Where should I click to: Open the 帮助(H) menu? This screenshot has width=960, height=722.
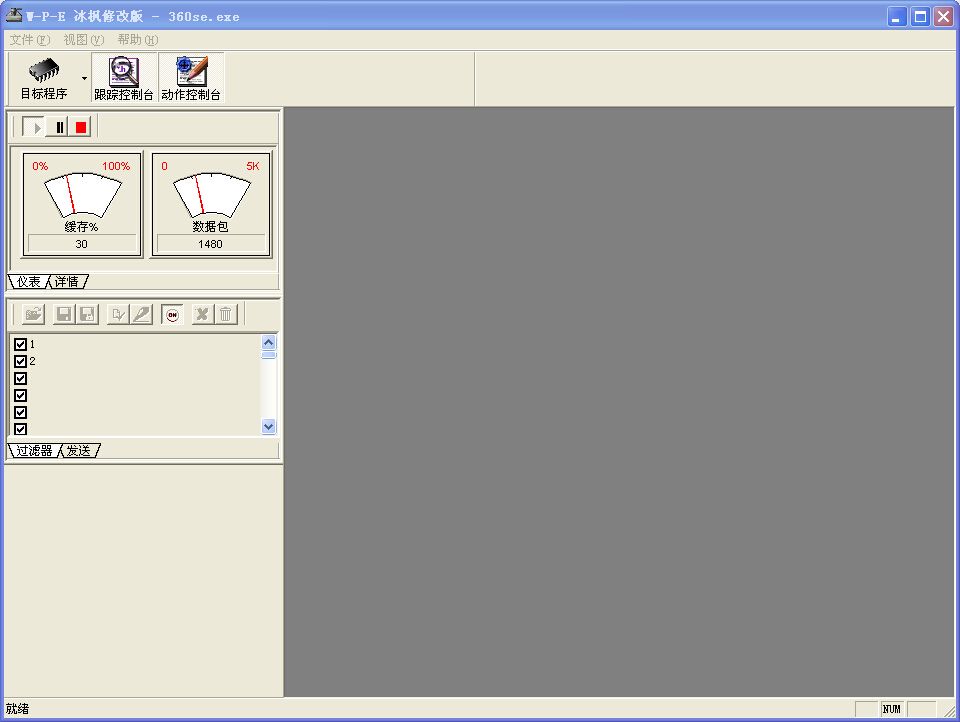click(x=138, y=40)
